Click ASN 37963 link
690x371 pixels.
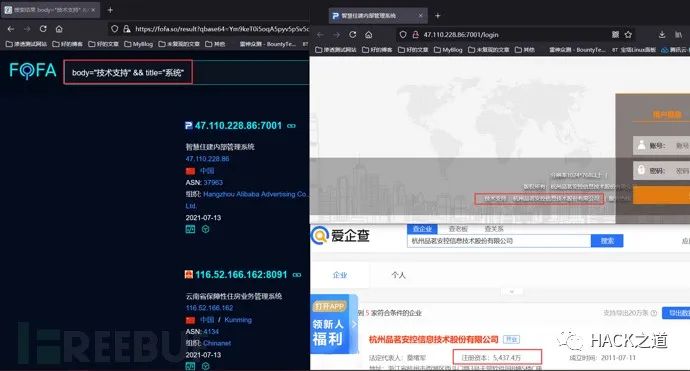pyautogui.click(x=213, y=182)
